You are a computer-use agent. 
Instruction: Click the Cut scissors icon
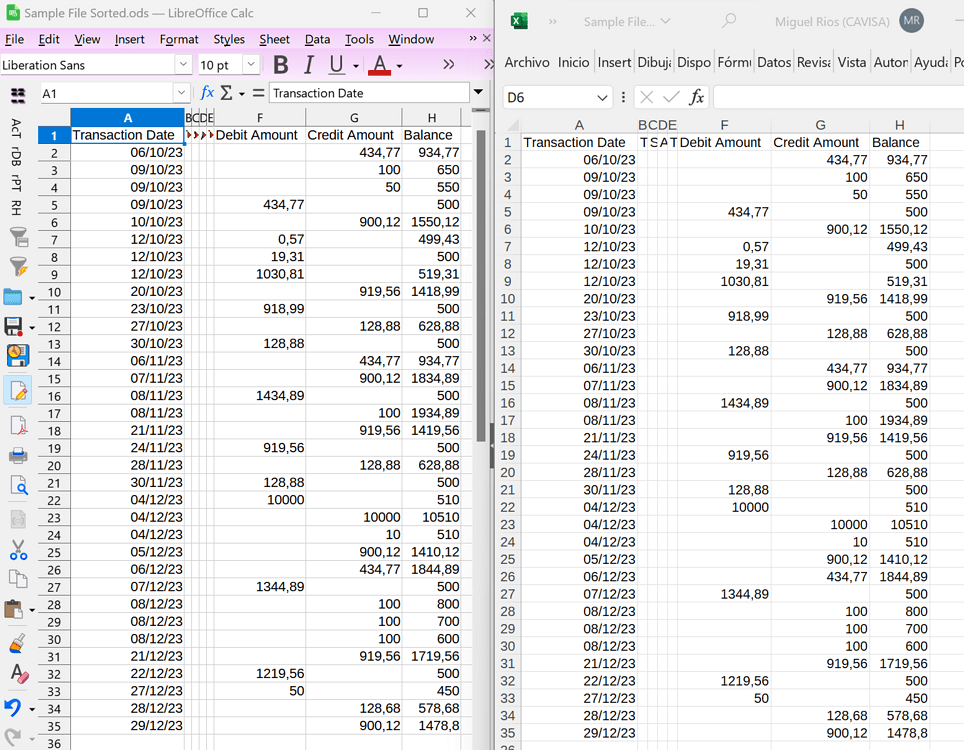(18, 550)
